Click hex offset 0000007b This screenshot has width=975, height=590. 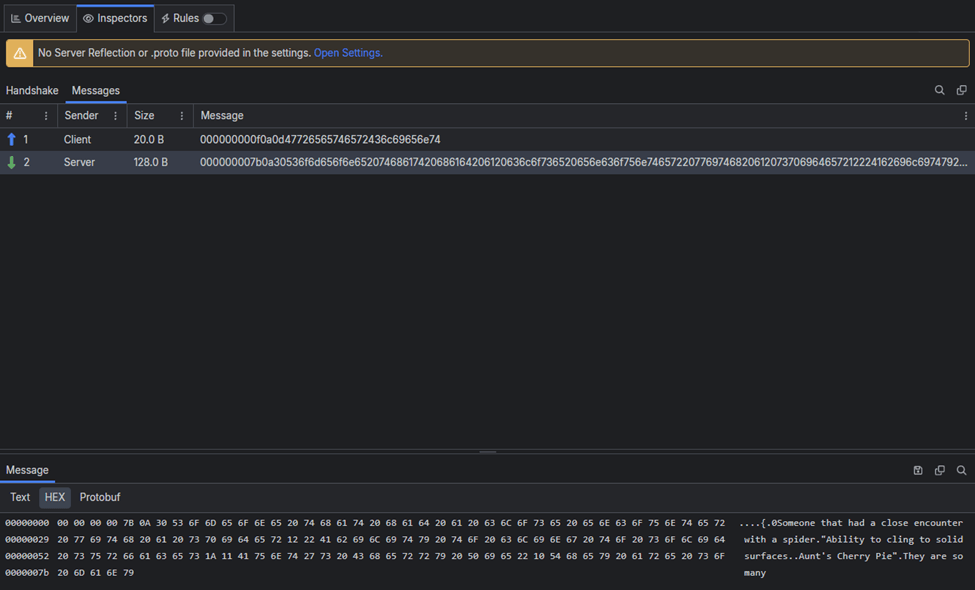point(27,573)
